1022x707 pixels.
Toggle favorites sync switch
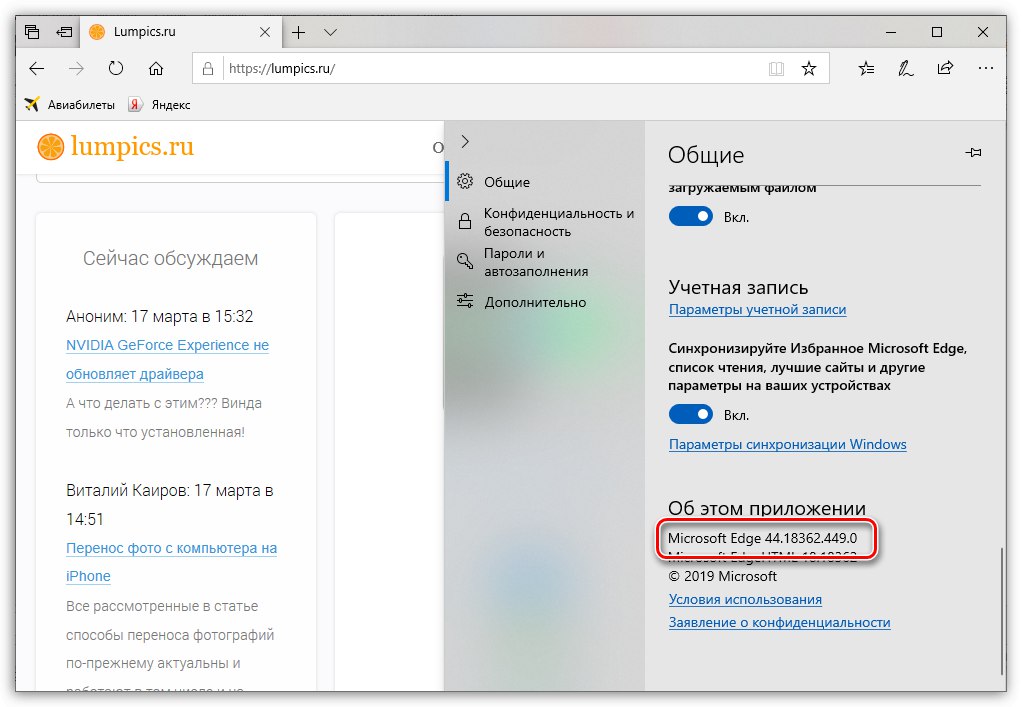tap(691, 414)
